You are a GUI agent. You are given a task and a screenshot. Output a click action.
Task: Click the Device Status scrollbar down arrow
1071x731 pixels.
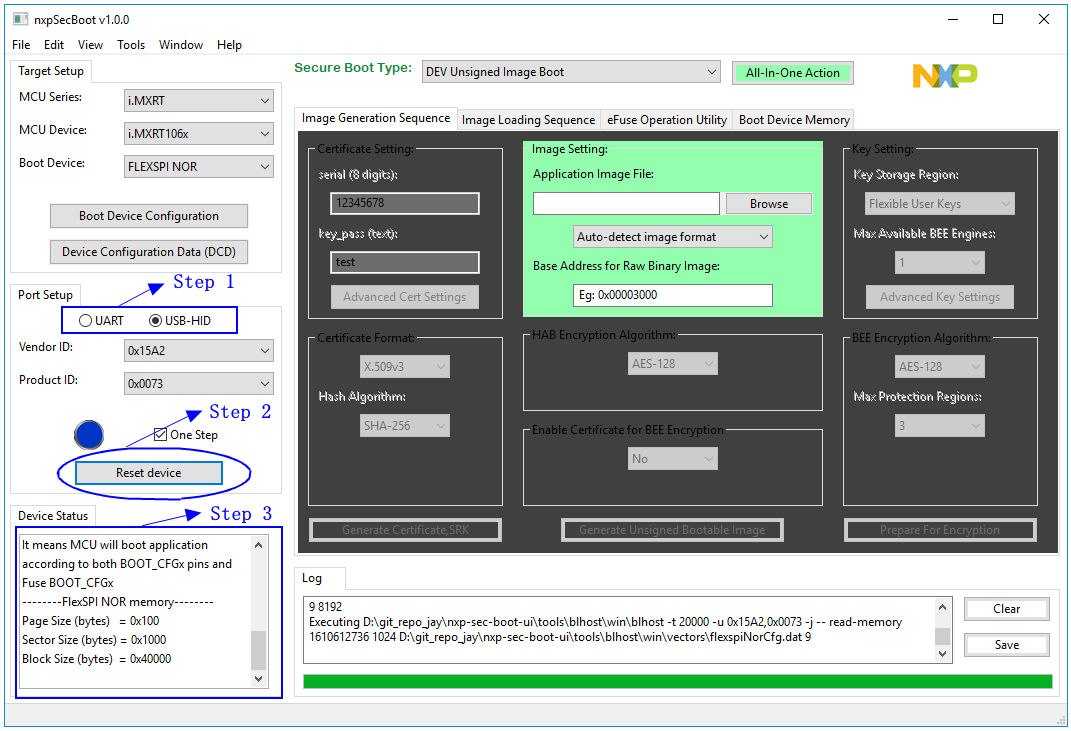258,678
